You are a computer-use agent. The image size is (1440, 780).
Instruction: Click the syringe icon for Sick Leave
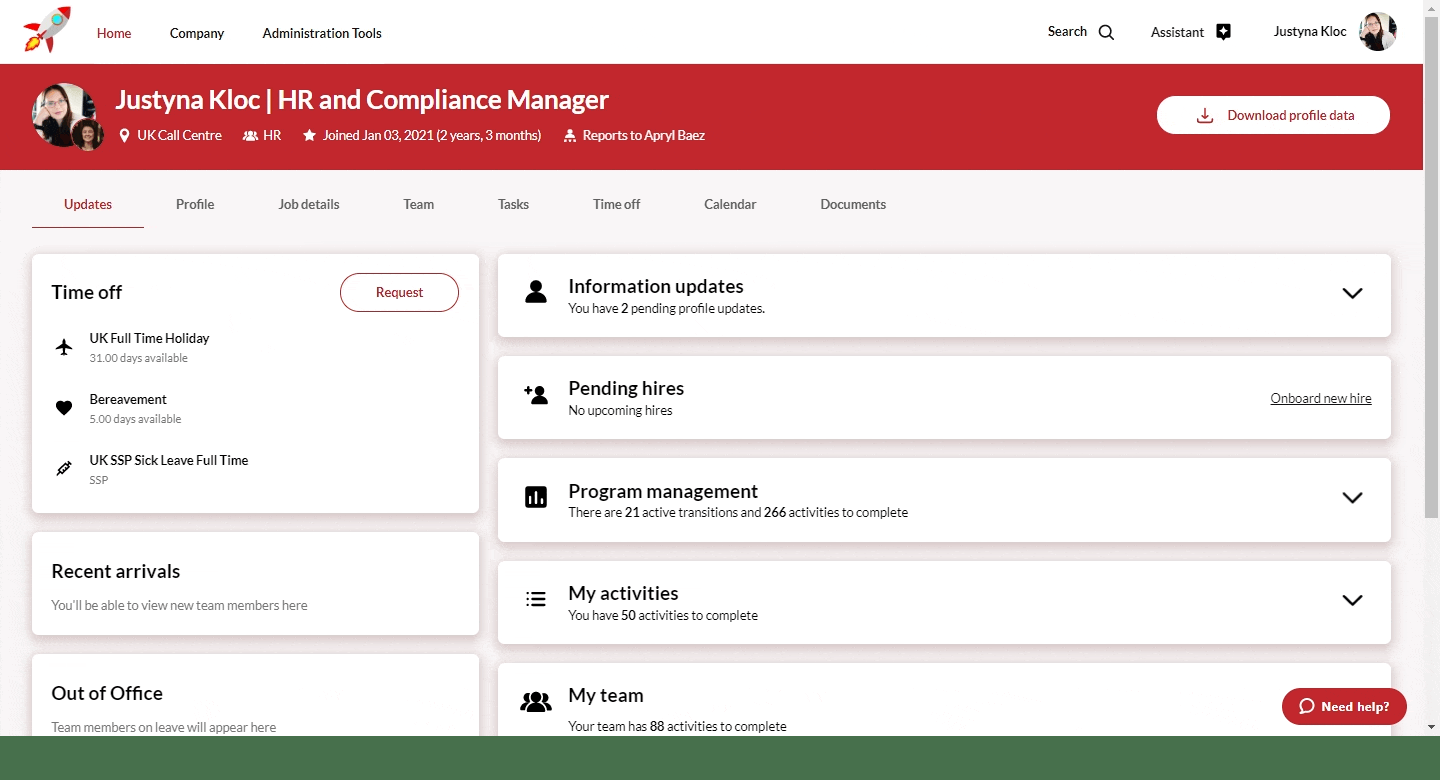[x=64, y=469]
